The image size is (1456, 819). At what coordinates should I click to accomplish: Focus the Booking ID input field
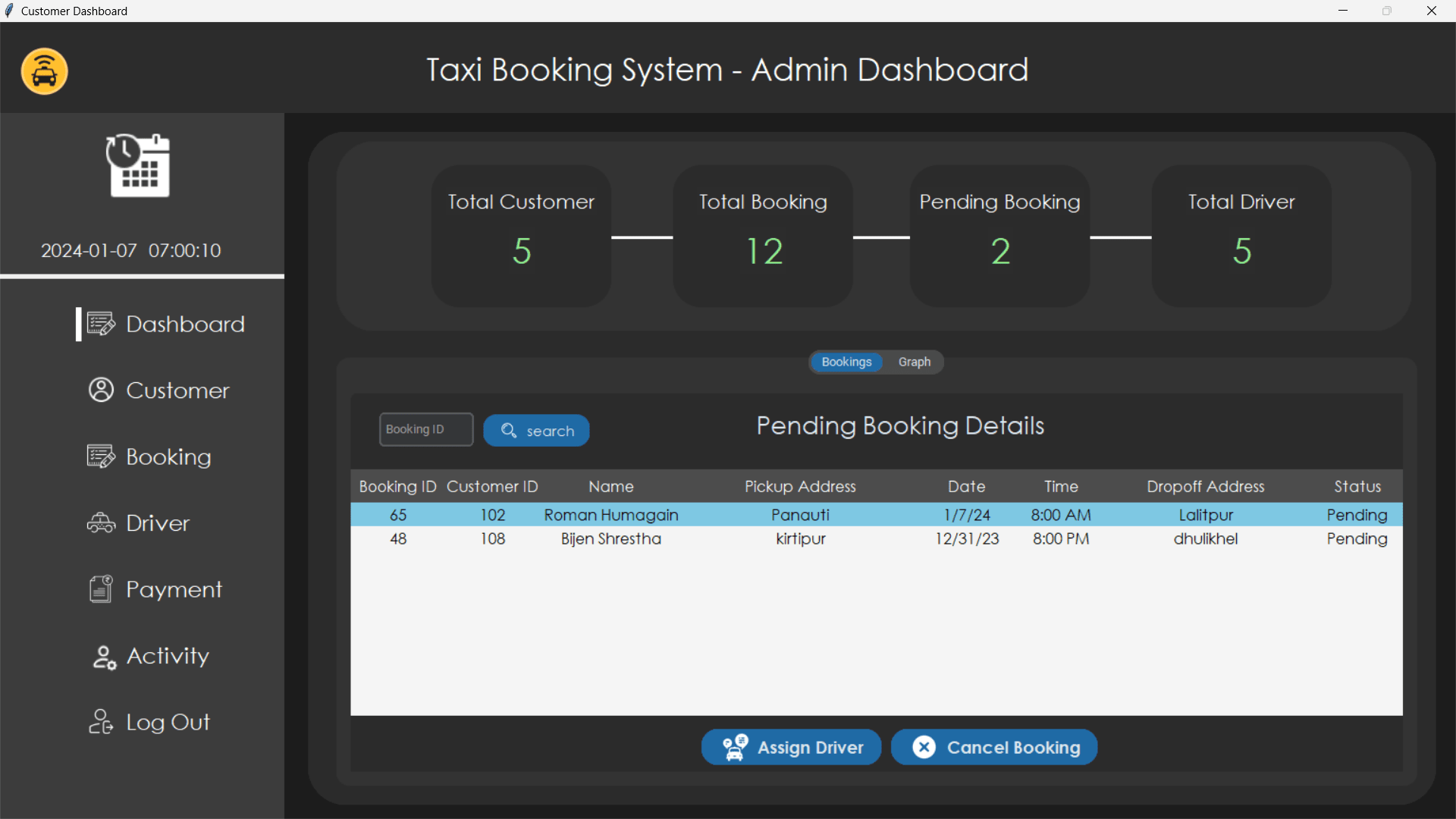426,429
